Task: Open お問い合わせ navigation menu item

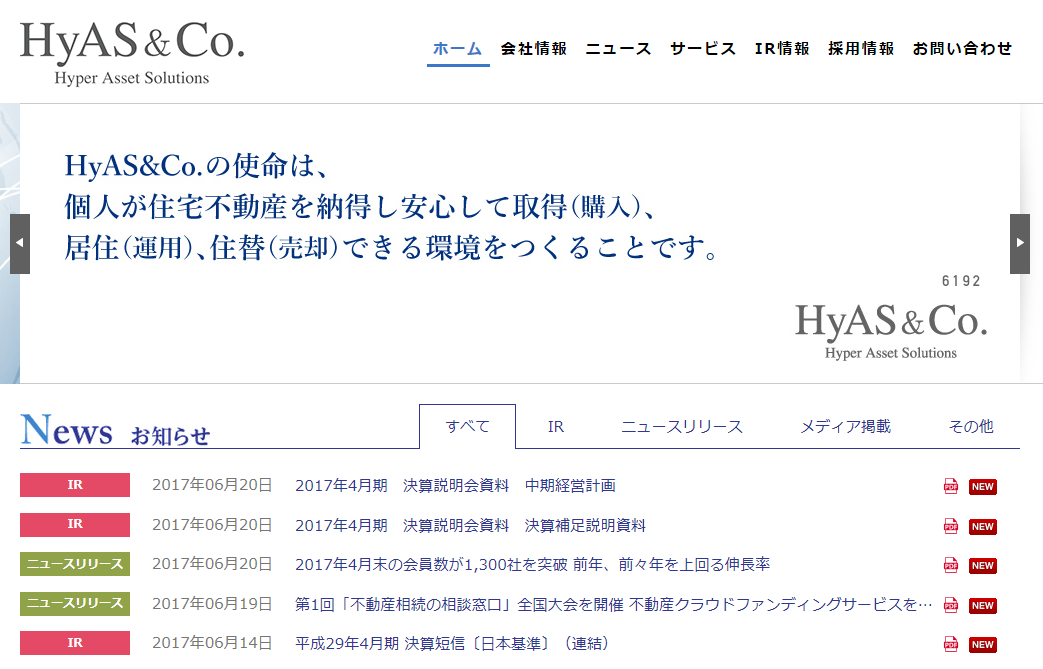Action: 962,49
